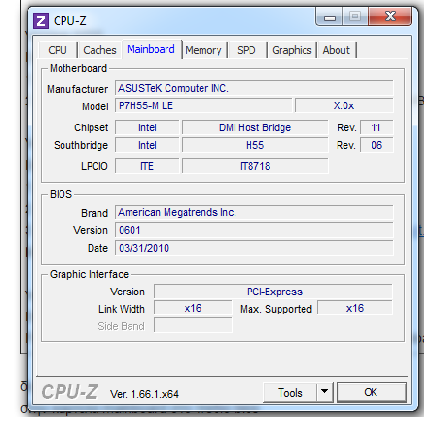Click the Max. Supported x16 value
The height and width of the screenshot is (421, 428).
tap(355, 308)
